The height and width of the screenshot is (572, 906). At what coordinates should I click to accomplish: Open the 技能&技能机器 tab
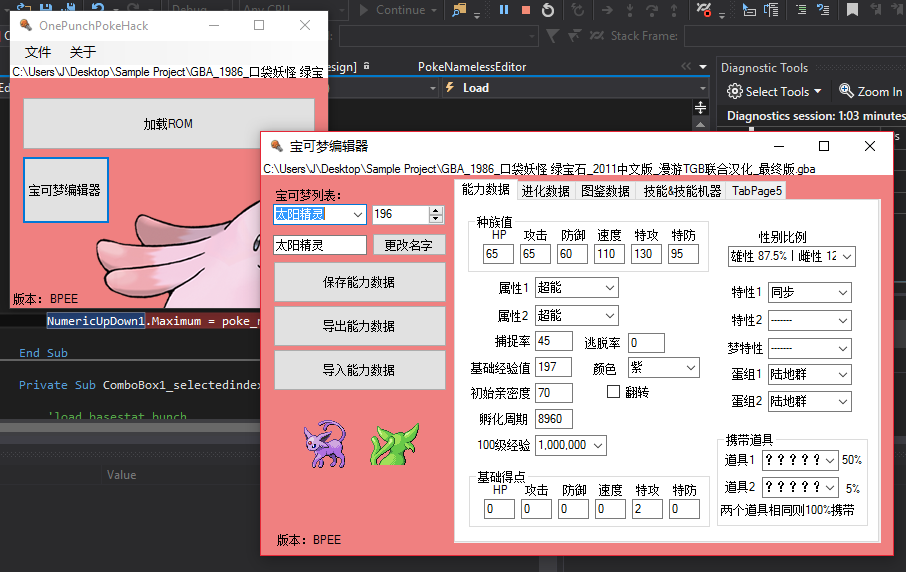682,191
